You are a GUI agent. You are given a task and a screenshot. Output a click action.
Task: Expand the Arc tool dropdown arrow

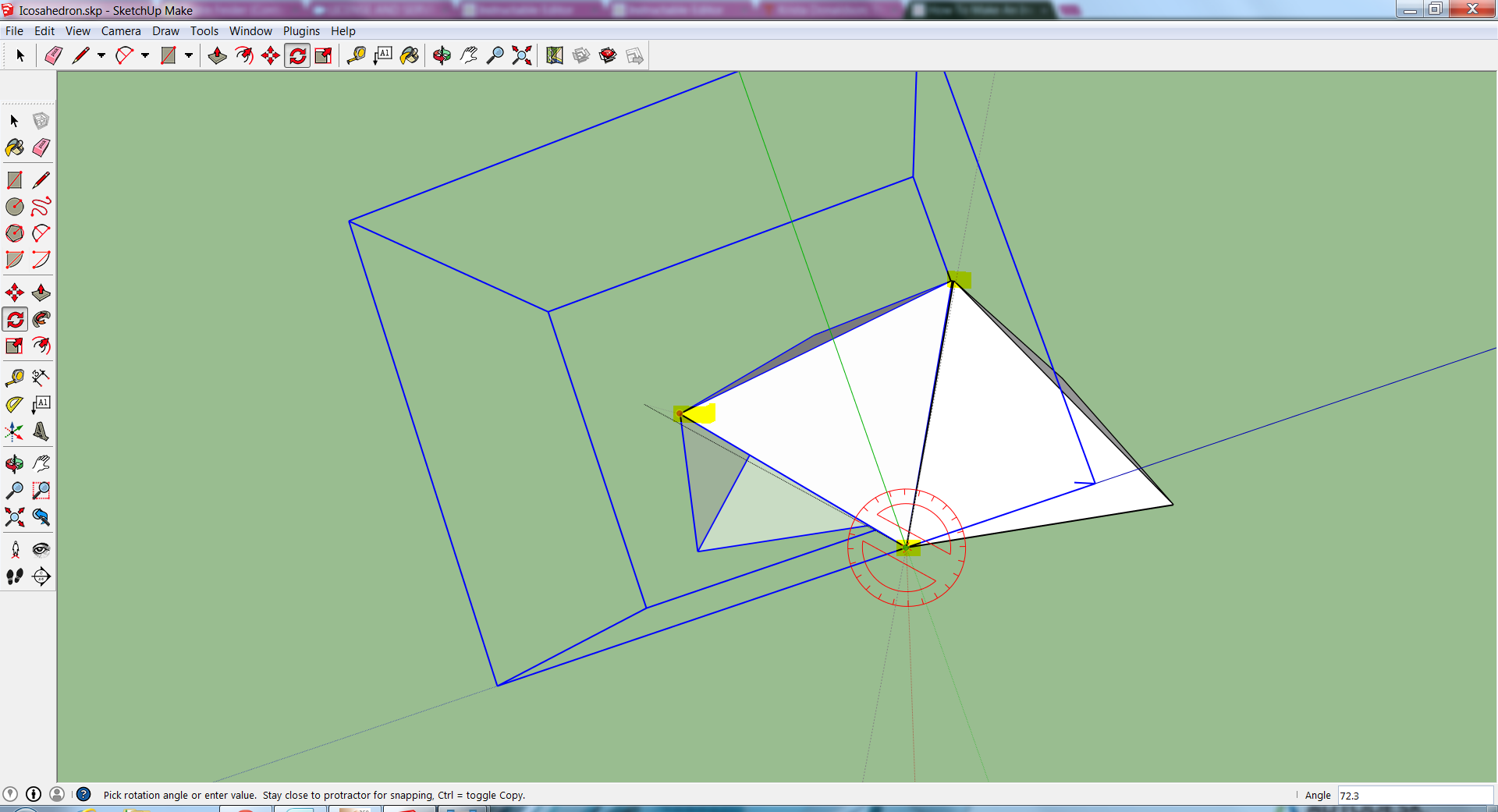(145, 55)
